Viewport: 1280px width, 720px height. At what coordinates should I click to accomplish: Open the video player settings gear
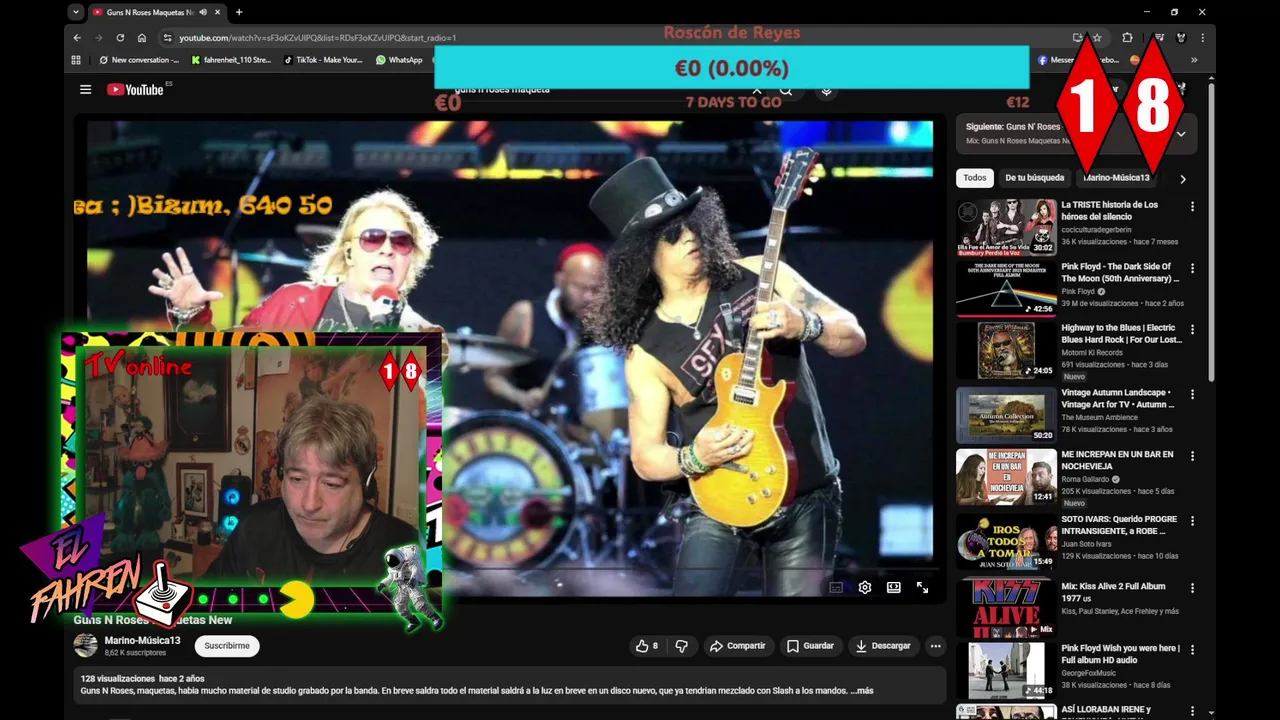[865, 588]
